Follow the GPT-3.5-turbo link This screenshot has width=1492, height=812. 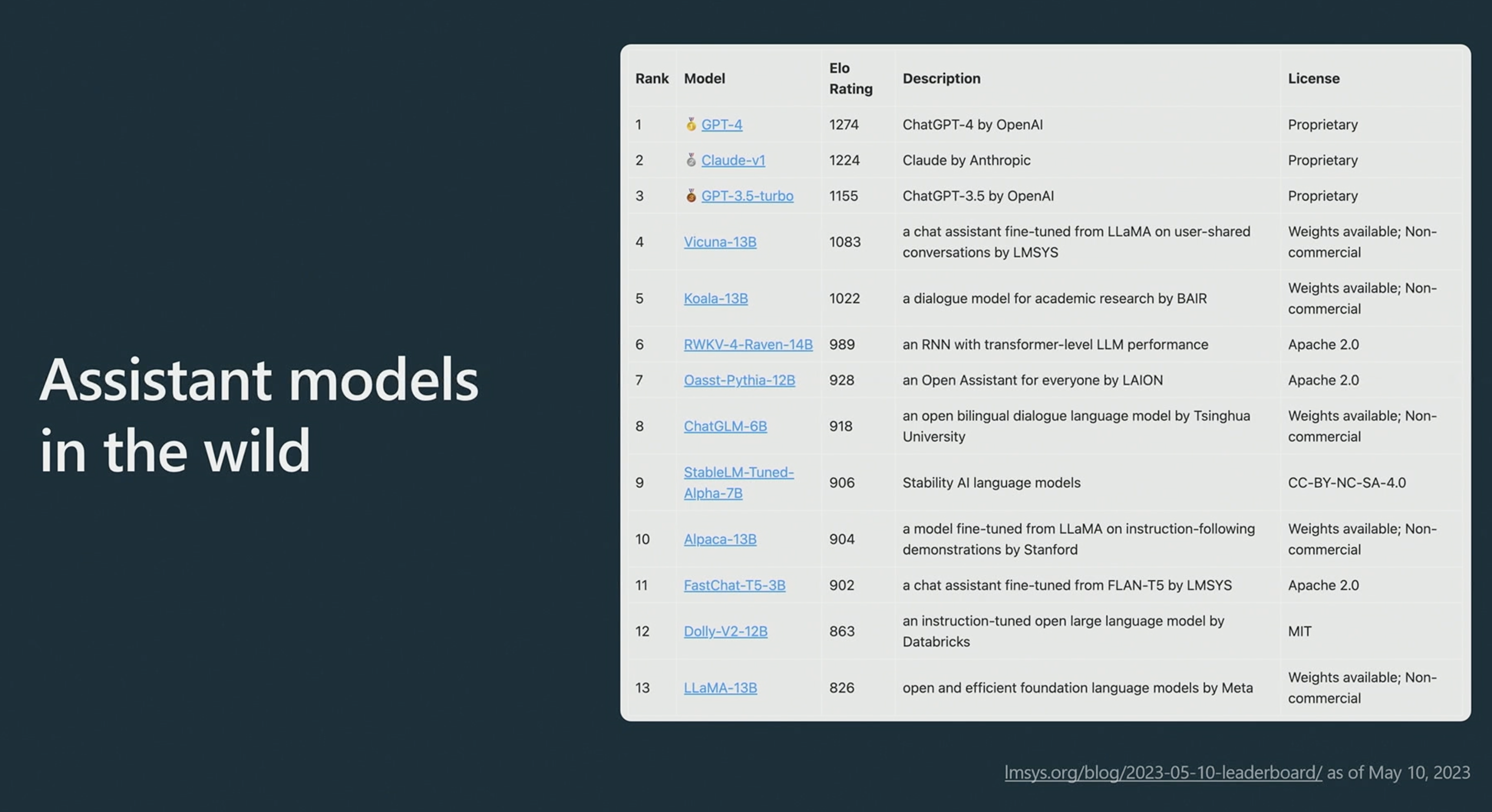coord(747,196)
